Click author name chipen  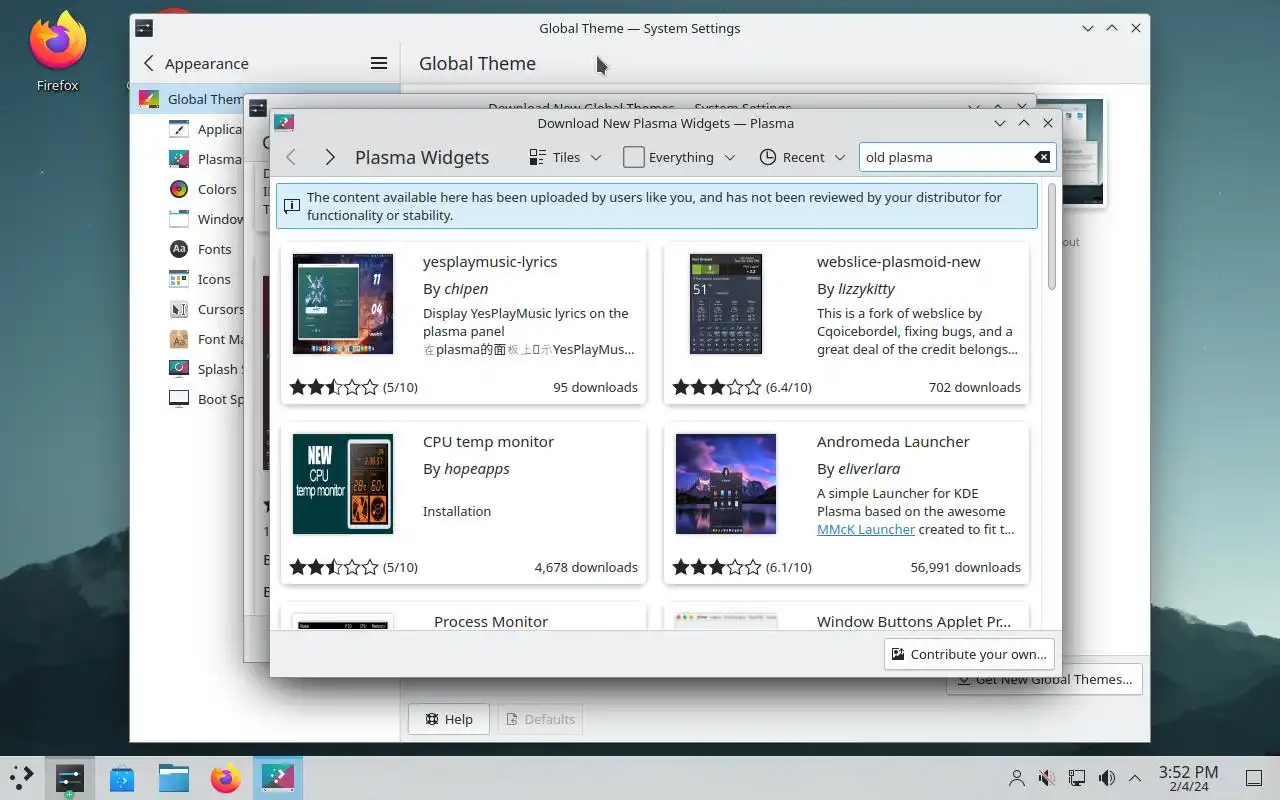(466, 289)
